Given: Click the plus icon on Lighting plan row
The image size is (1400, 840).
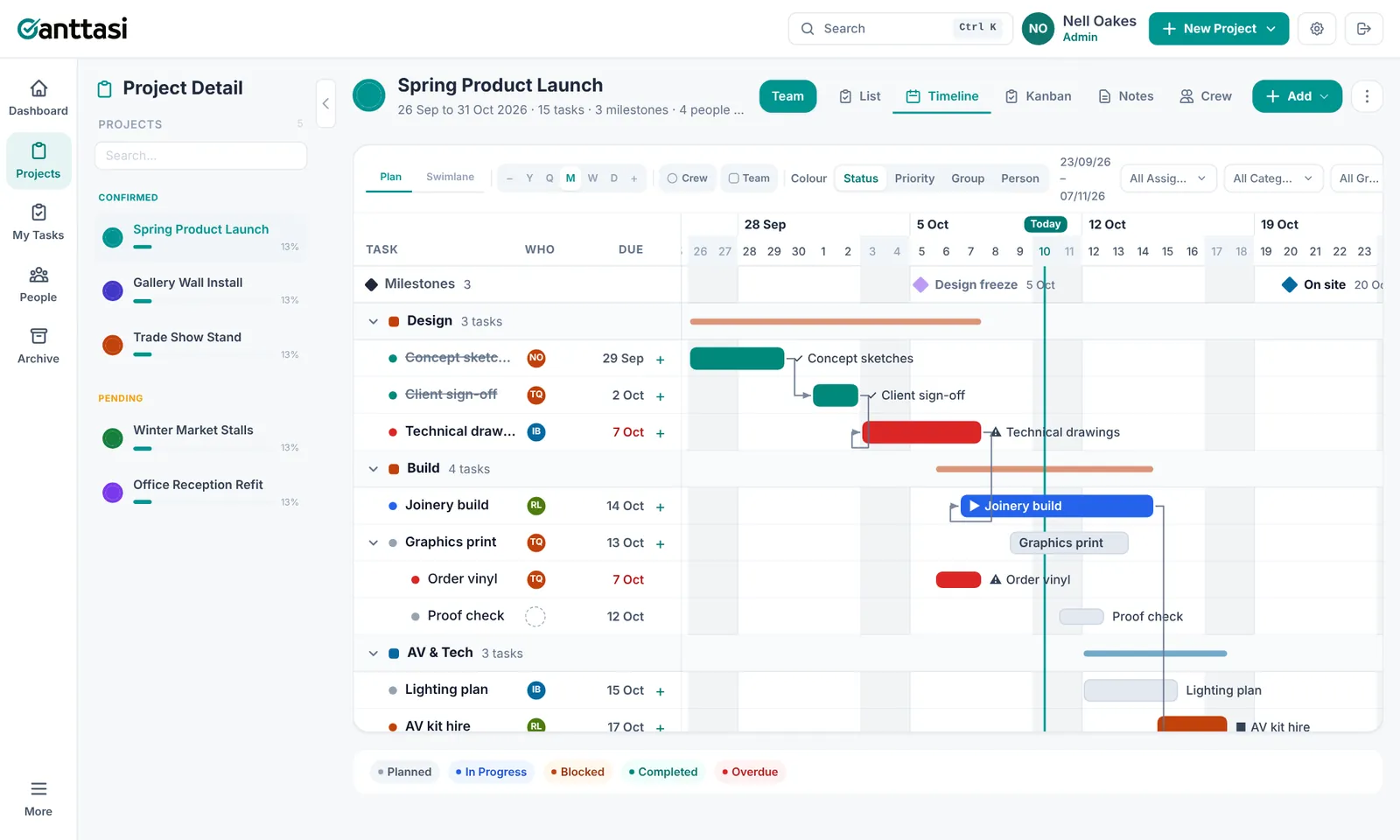Looking at the screenshot, I should [661, 691].
